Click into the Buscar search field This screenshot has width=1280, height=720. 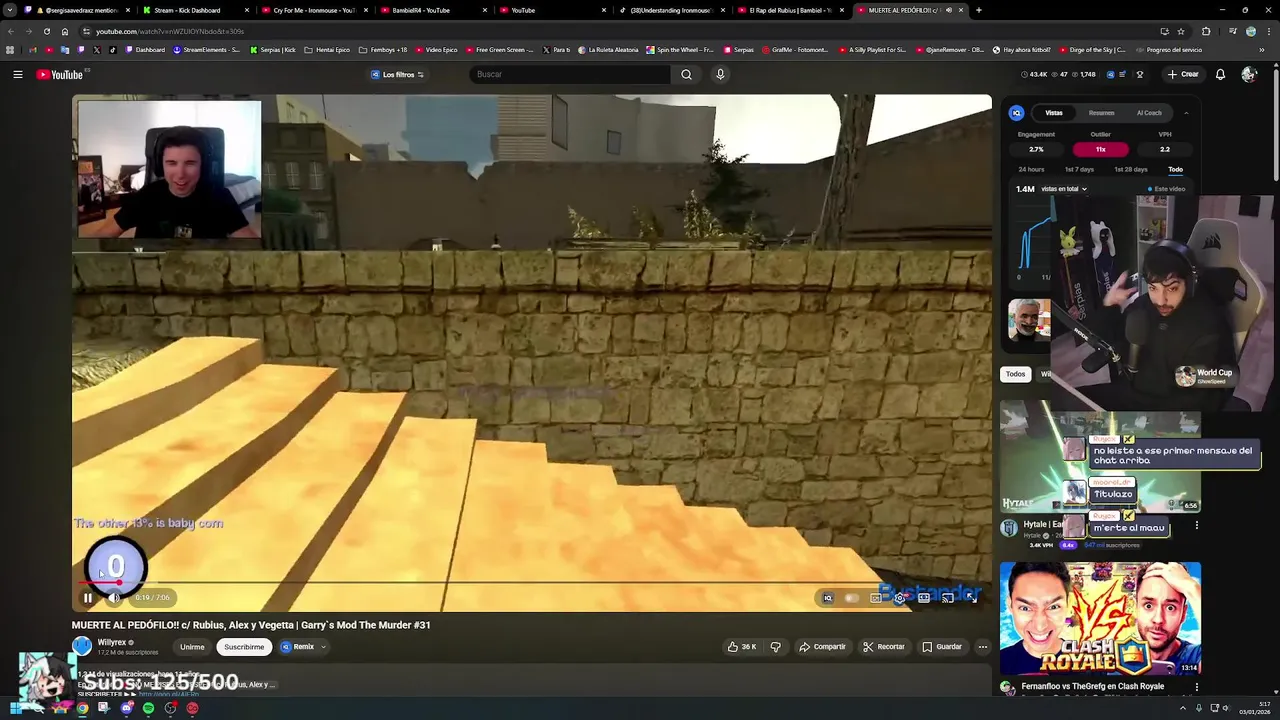click(570, 74)
